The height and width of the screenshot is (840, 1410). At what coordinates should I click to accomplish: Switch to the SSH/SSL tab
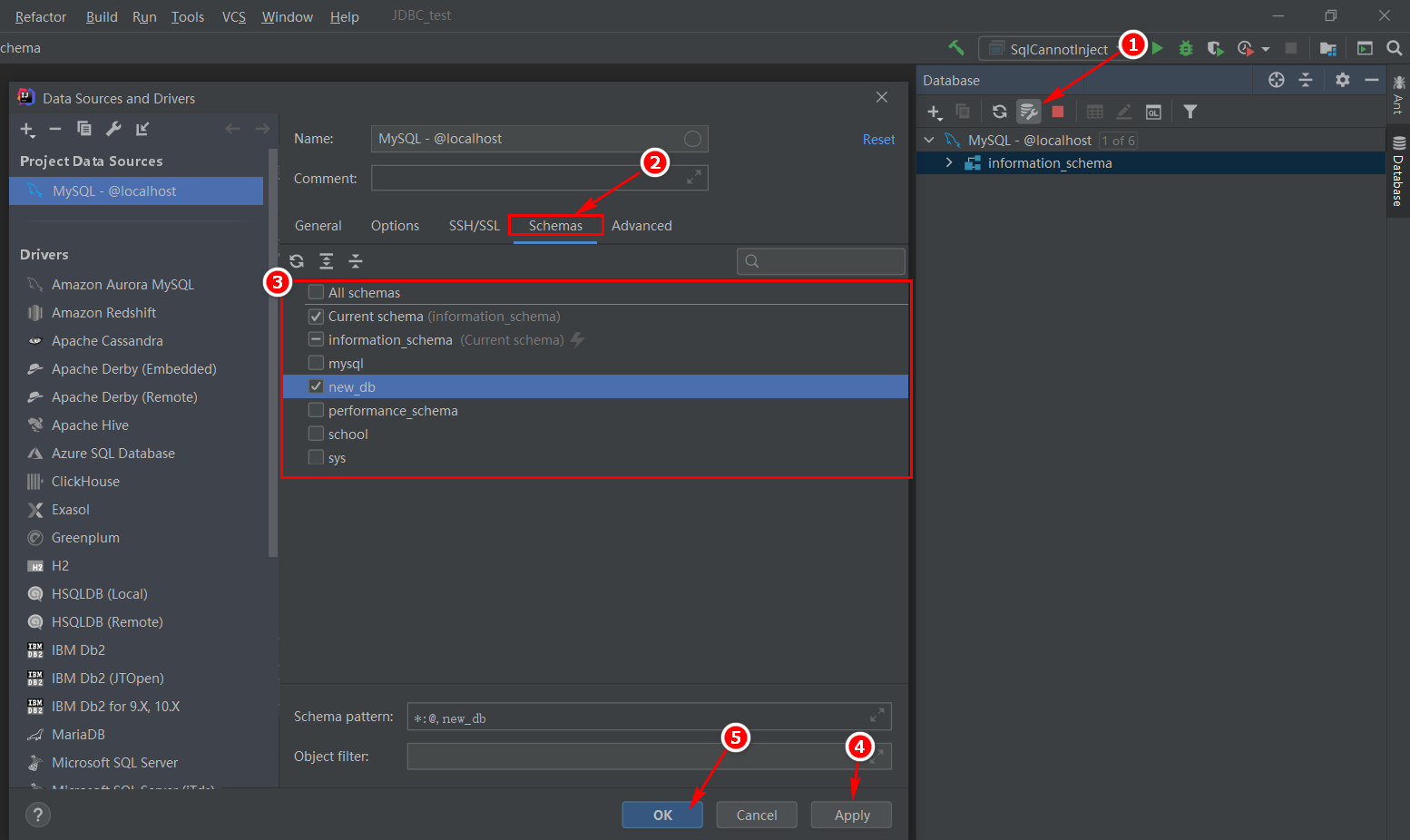474,225
